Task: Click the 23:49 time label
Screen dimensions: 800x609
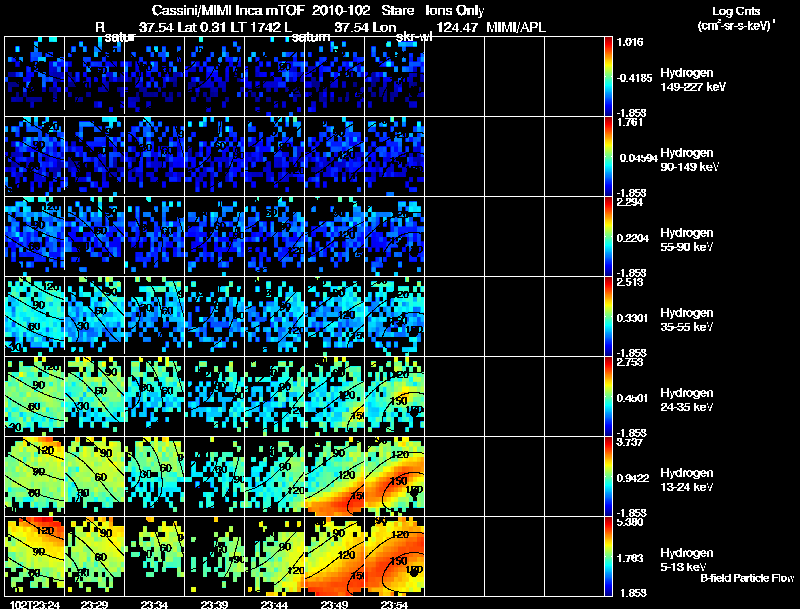Action: point(334,605)
